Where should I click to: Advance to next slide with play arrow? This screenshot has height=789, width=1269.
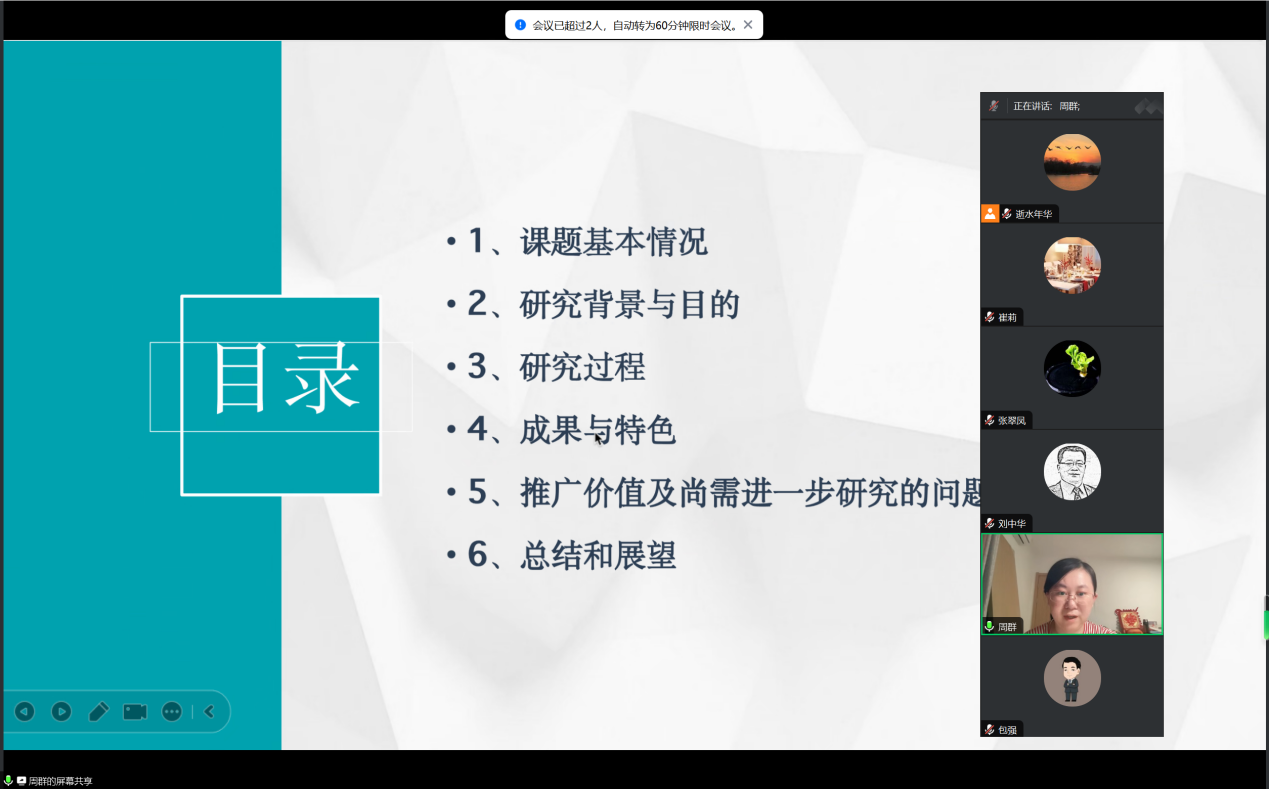click(x=61, y=711)
